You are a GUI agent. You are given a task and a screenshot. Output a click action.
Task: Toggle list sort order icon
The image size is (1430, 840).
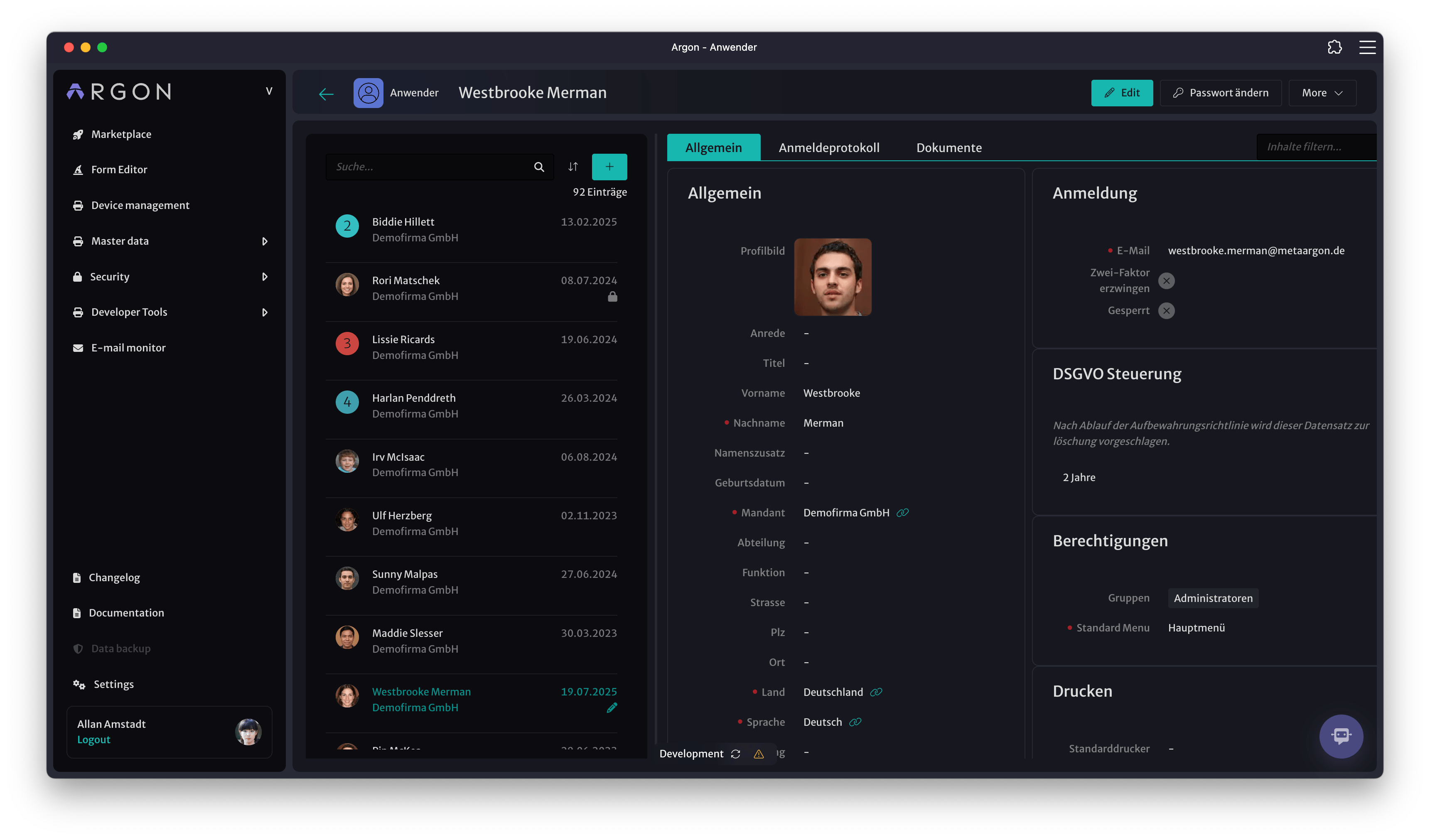pos(572,167)
